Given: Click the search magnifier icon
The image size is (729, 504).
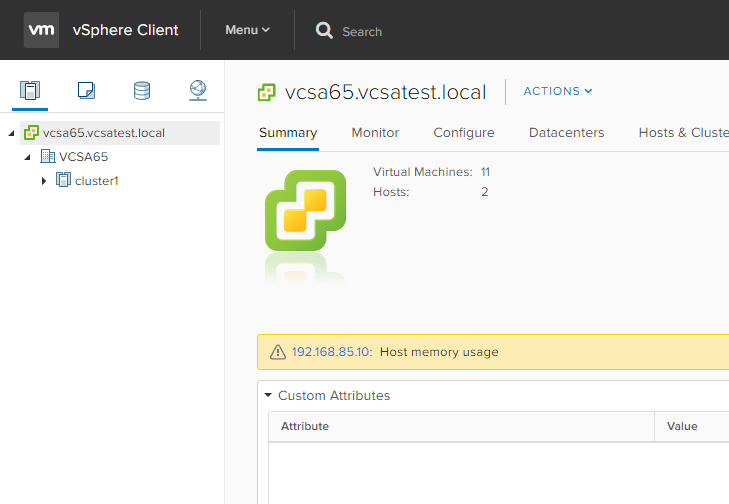Looking at the screenshot, I should click(324, 31).
